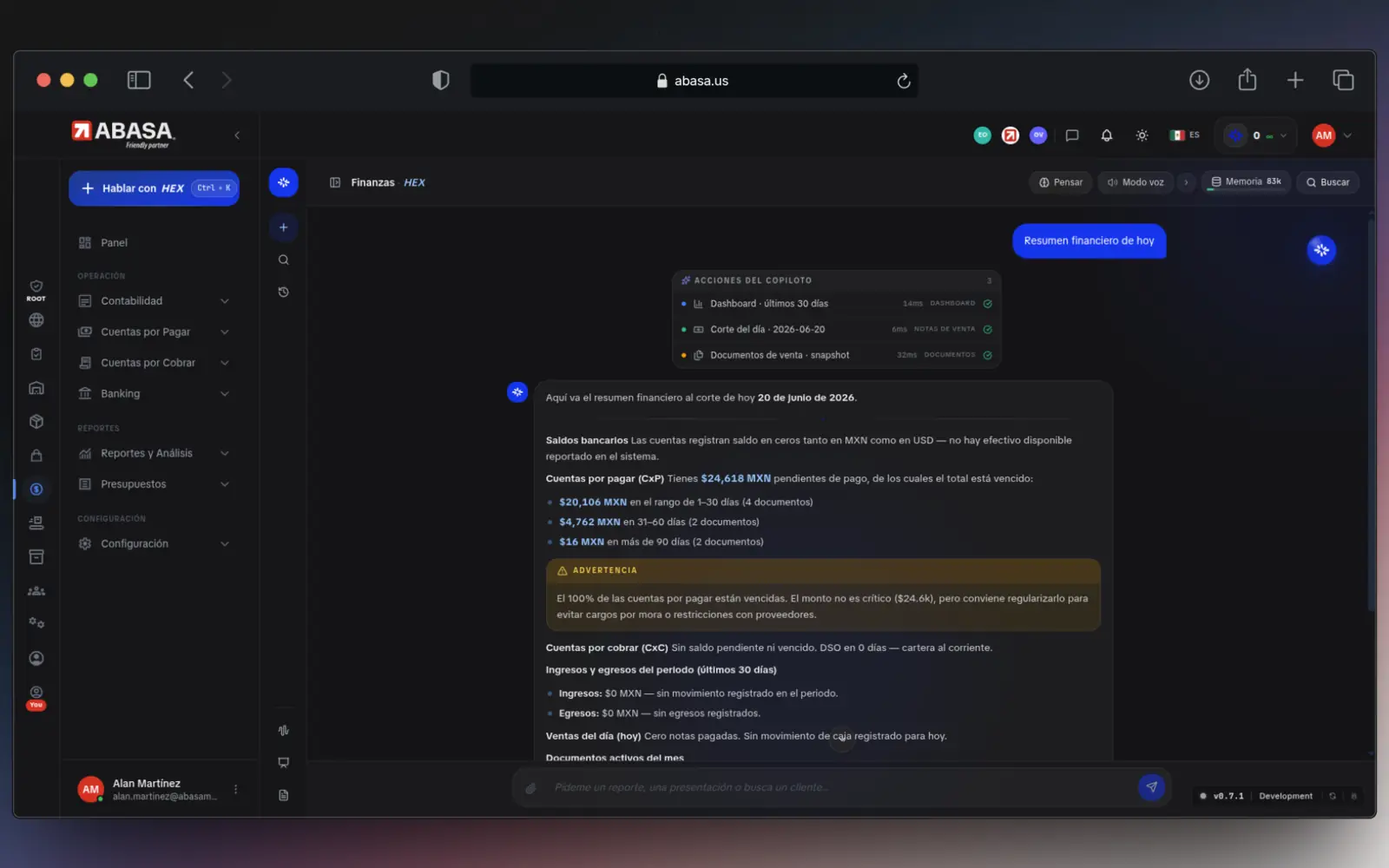
Task: Click v0.7.1 version label
Action: tap(1228, 796)
